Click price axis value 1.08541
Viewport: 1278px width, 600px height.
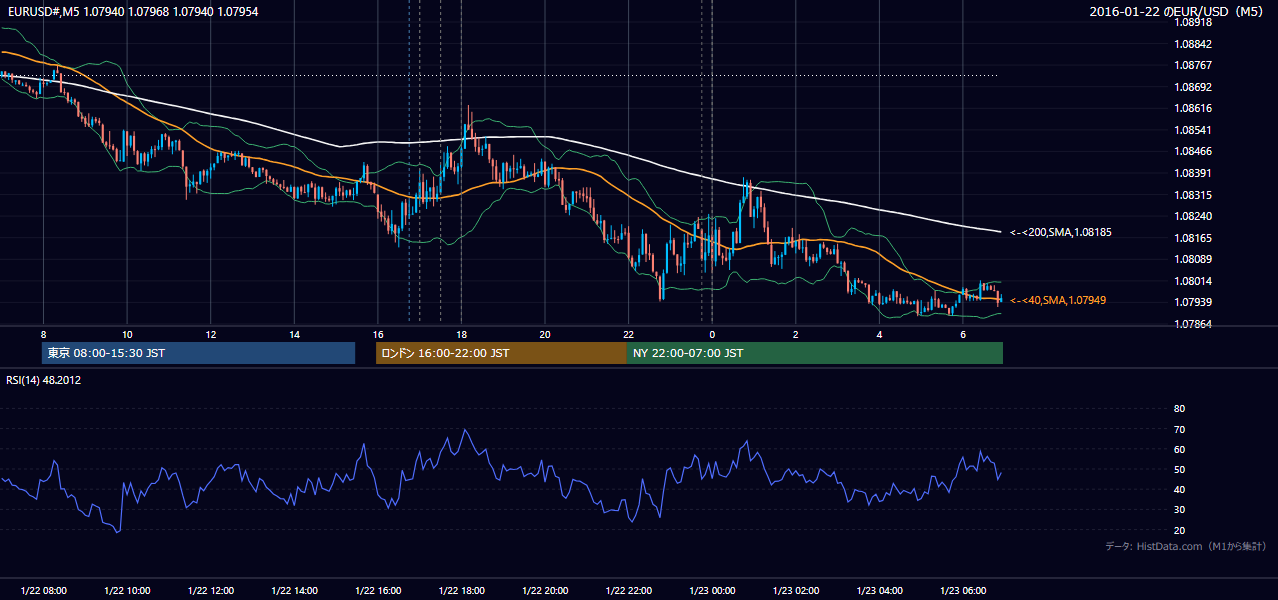pos(1192,130)
